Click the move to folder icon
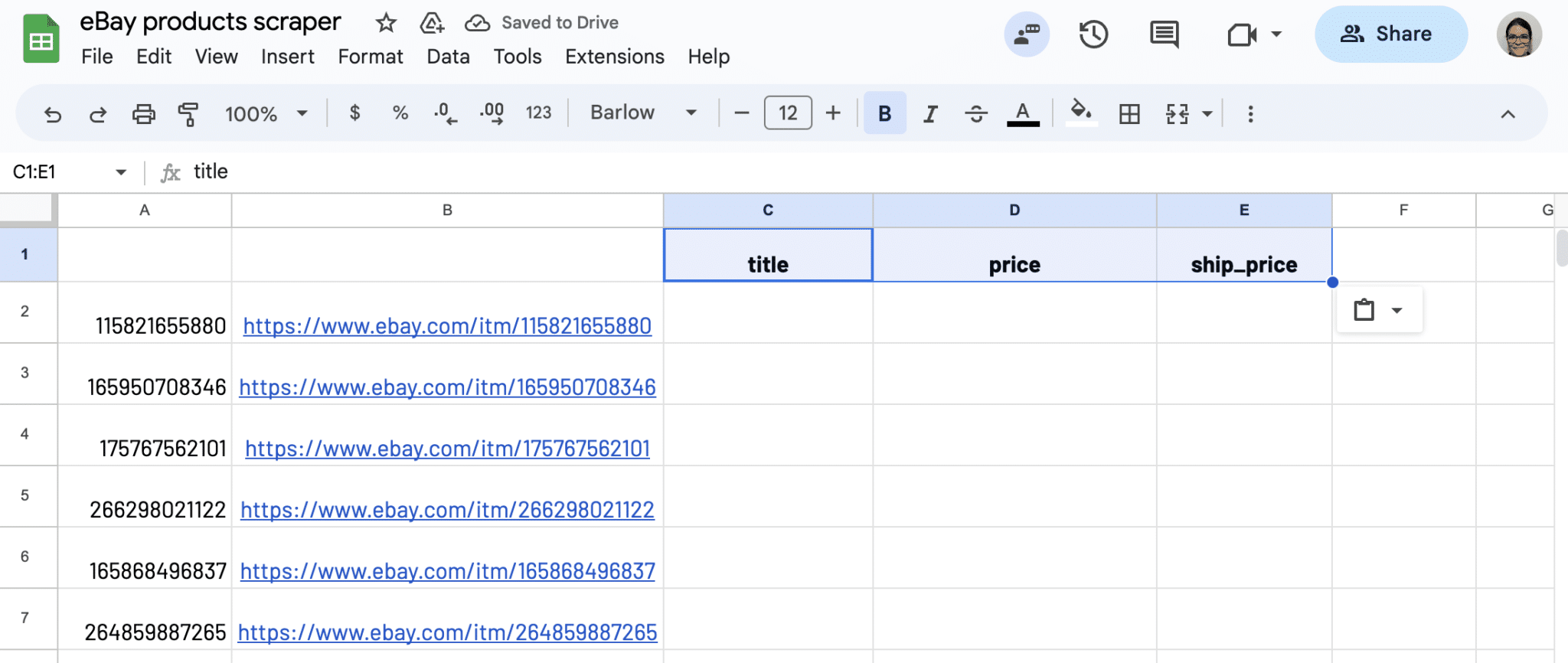This screenshot has height=663, width=1568. coord(432,23)
